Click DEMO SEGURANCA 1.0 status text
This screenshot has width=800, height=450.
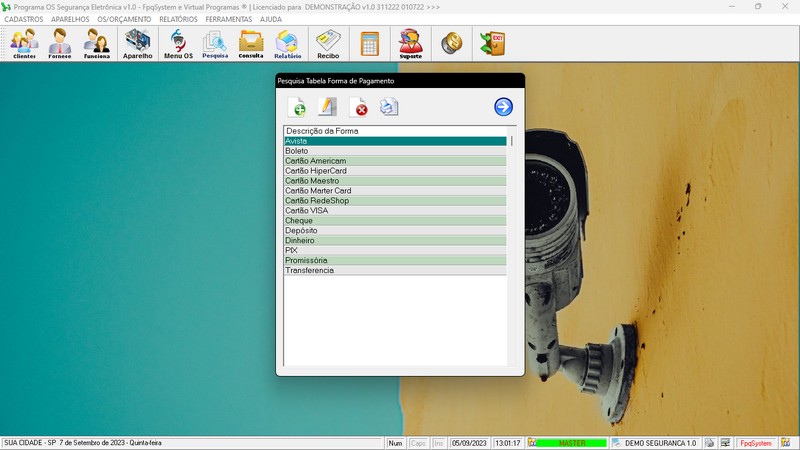click(660, 443)
